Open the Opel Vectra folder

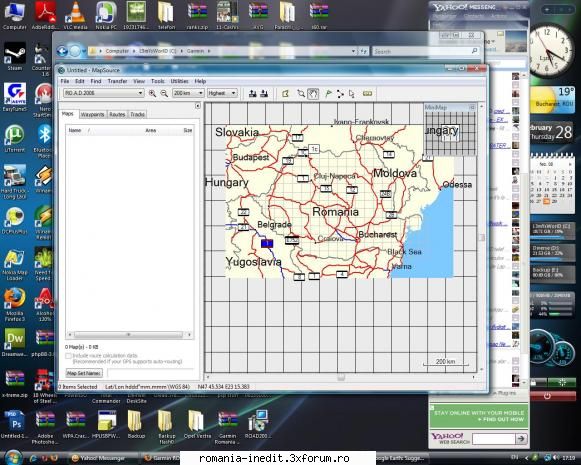(196, 425)
